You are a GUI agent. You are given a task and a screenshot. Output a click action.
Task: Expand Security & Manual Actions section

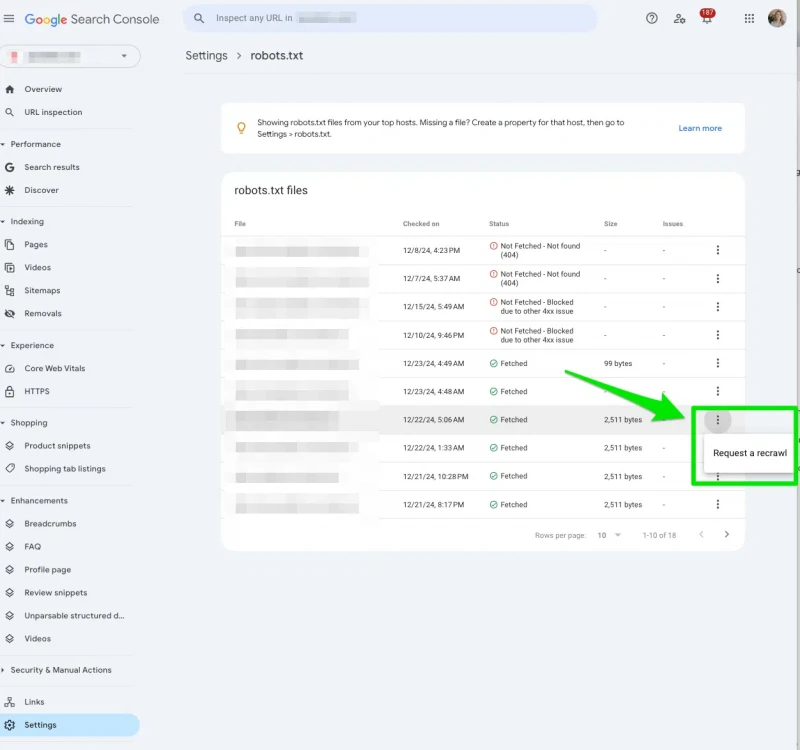point(3,670)
